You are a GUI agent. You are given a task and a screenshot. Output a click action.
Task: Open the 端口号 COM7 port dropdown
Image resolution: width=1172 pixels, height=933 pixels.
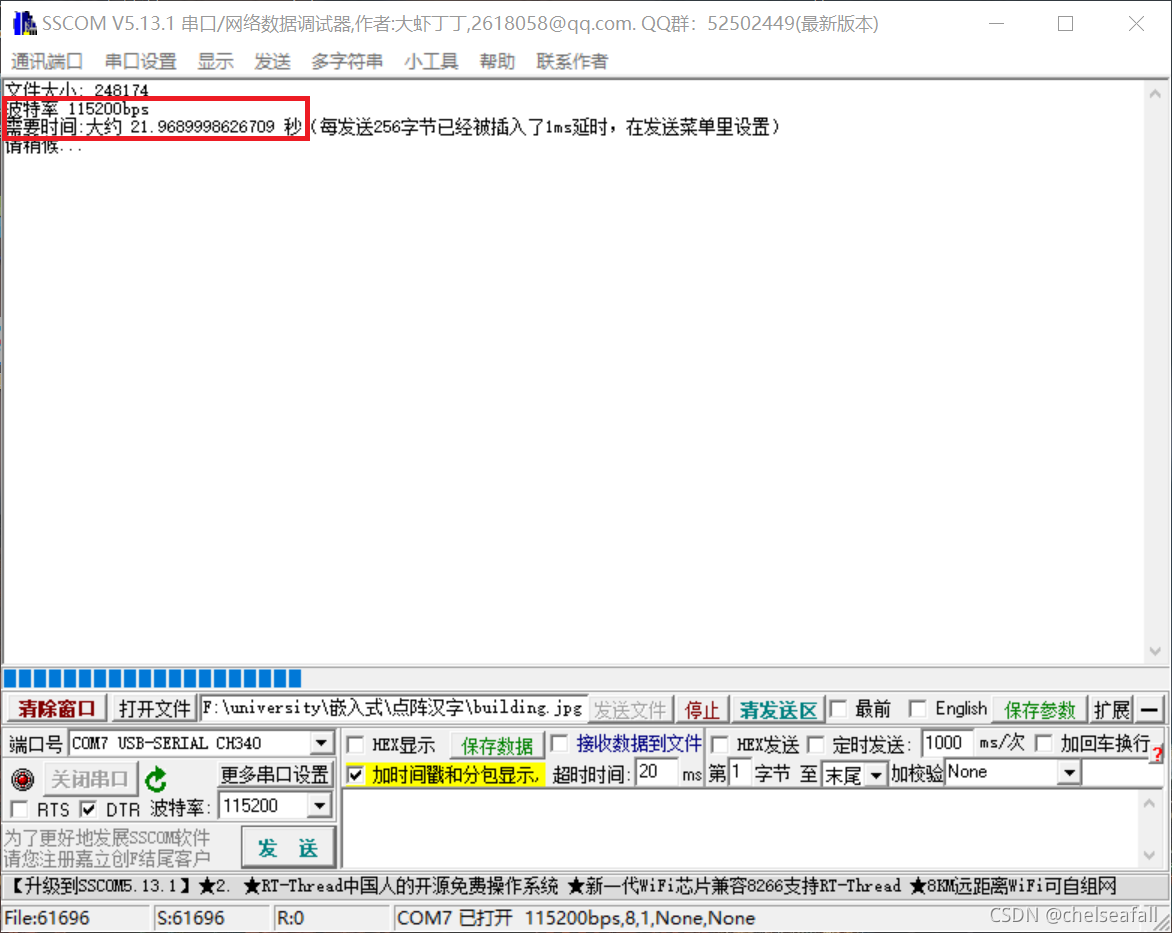320,743
